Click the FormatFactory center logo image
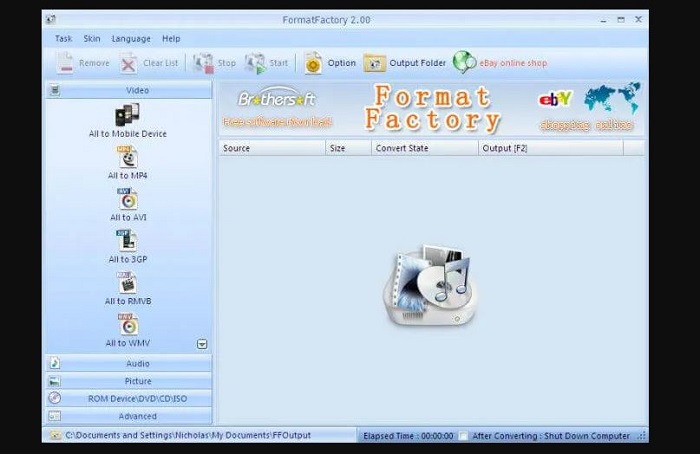The height and width of the screenshot is (454, 700). (429, 286)
